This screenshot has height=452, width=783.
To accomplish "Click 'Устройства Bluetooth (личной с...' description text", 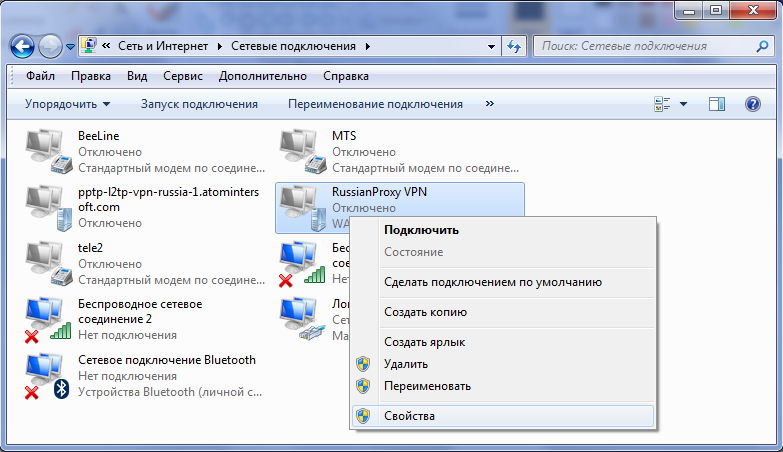I will click(x=170, y=392).
